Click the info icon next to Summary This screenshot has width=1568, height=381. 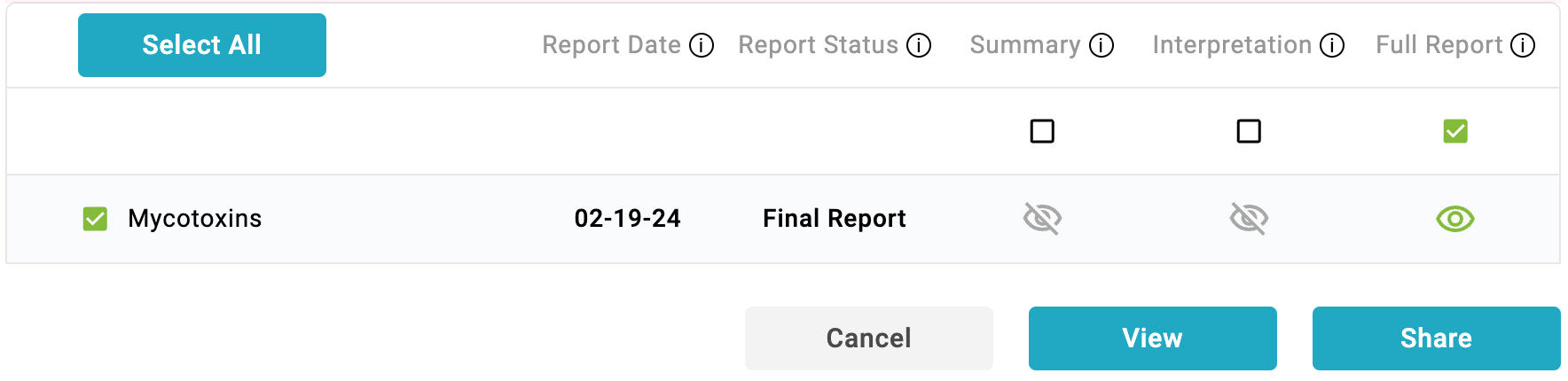1102,45
